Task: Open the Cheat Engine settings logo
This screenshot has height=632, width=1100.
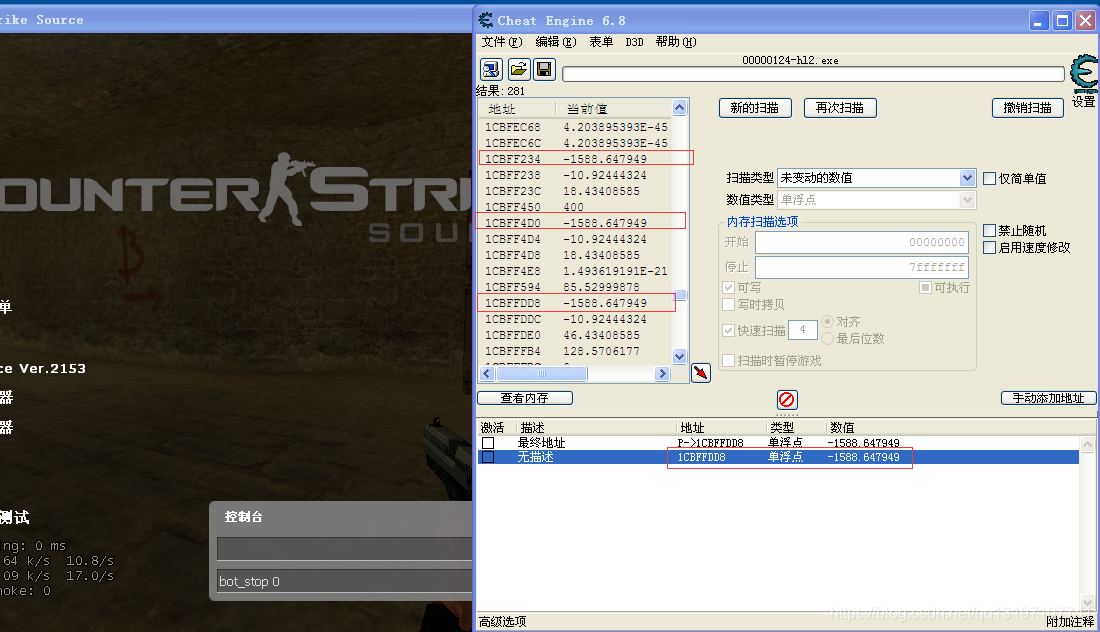Action: 1084,74
